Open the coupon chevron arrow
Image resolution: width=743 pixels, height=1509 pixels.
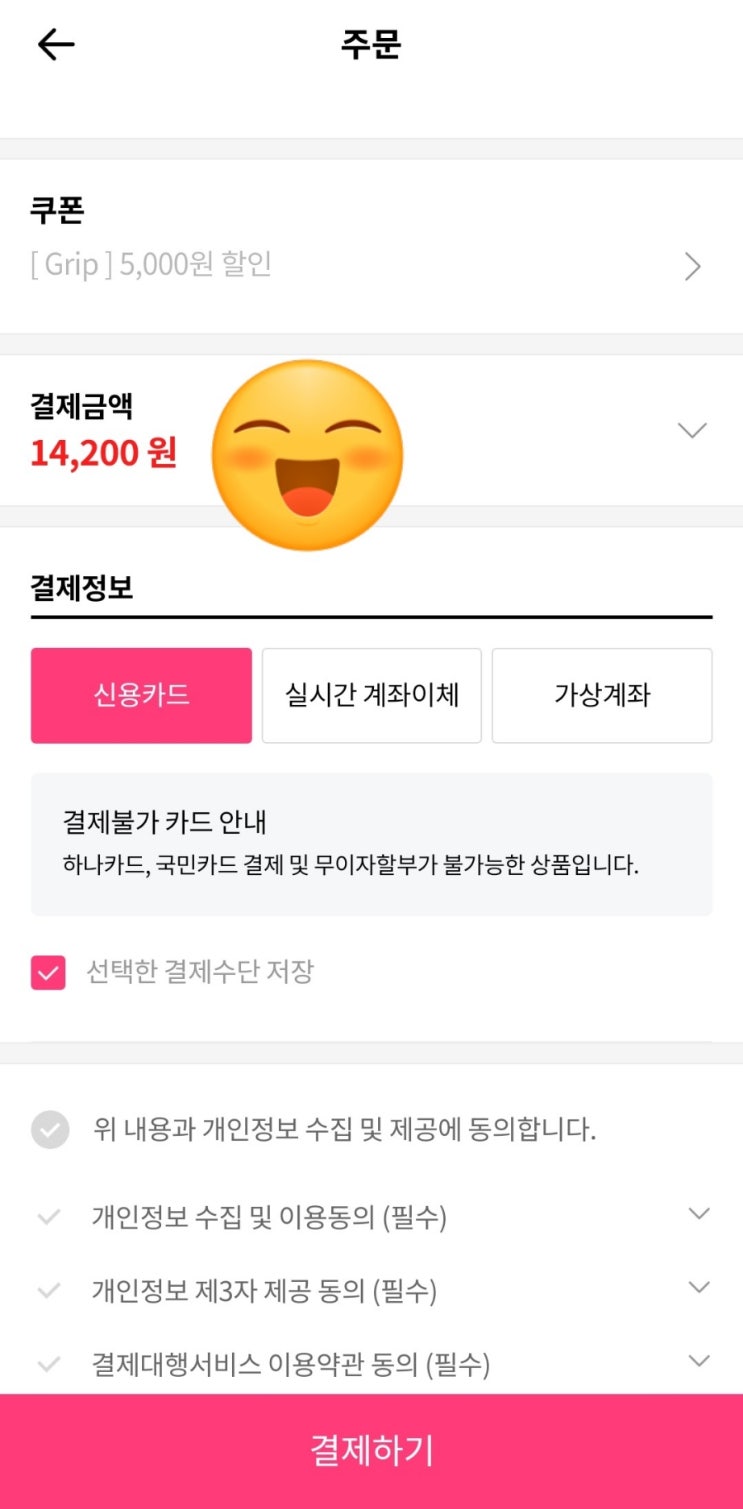(x=692, y=266)
